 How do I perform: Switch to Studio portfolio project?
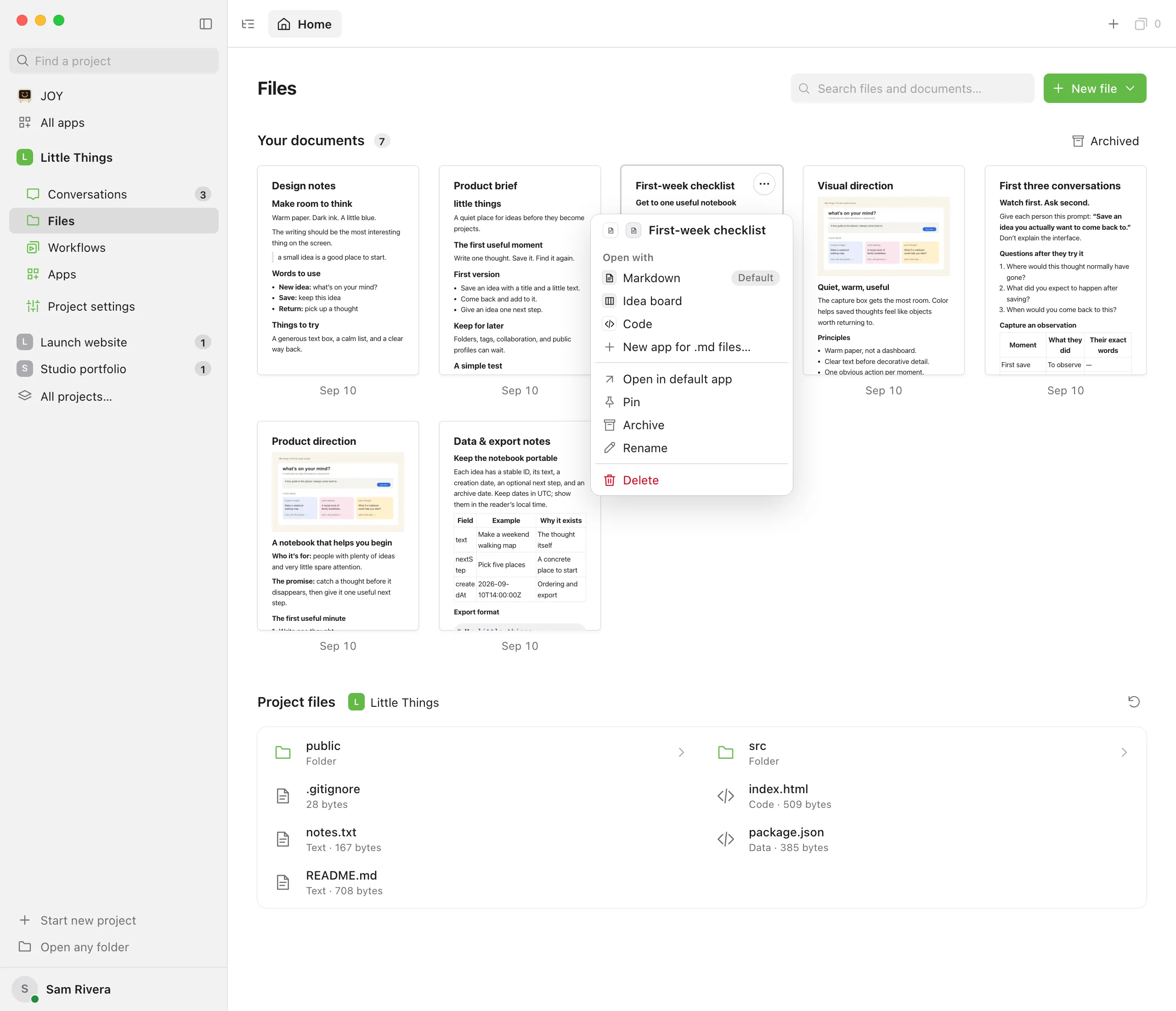tap(114, 369)
